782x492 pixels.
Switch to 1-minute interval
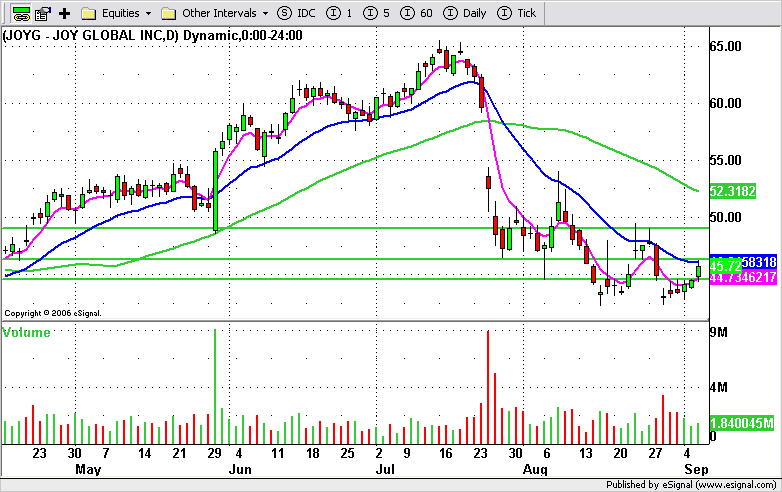pyautogui.click(x=339, y=13)
